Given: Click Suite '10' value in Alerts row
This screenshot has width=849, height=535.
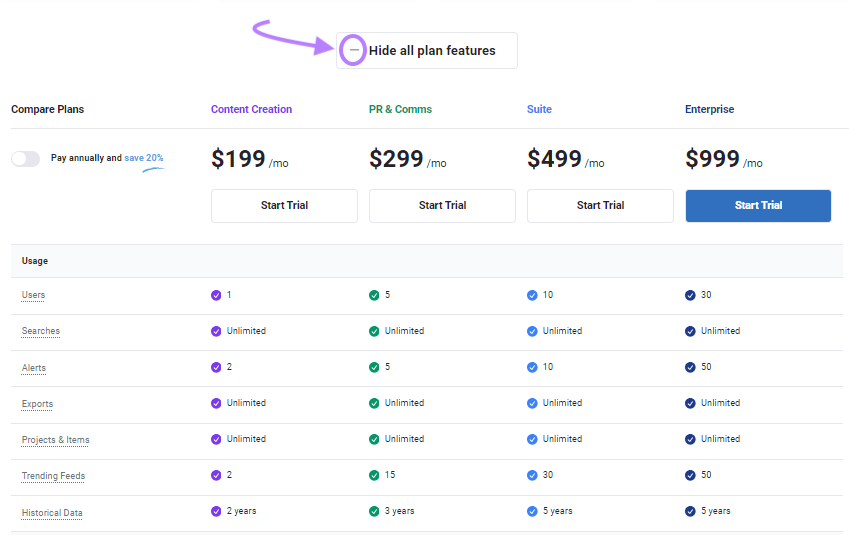Looking at the screenshot, I should [548, 367].
